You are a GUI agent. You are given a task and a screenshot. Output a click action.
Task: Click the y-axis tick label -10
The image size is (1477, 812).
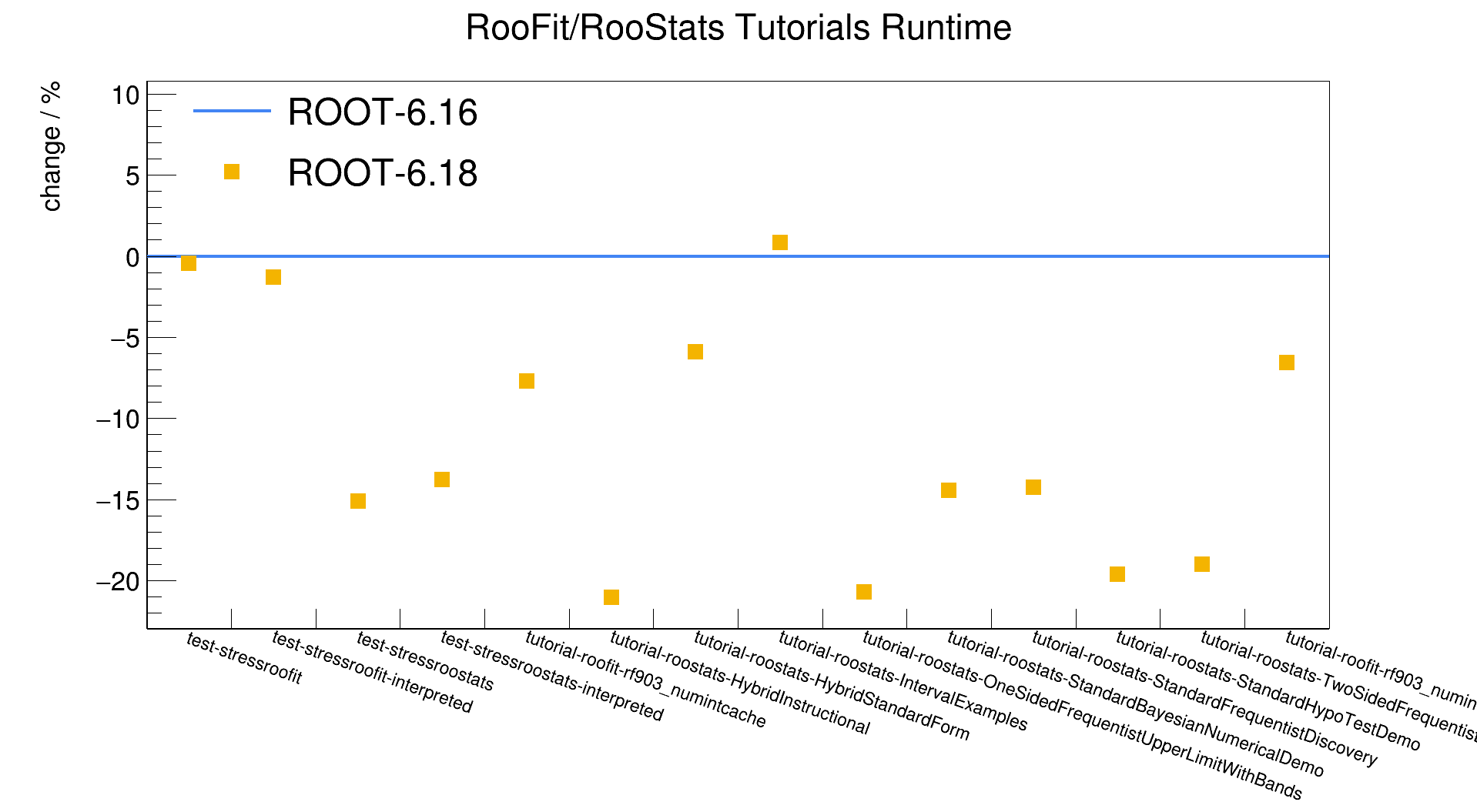118,419
